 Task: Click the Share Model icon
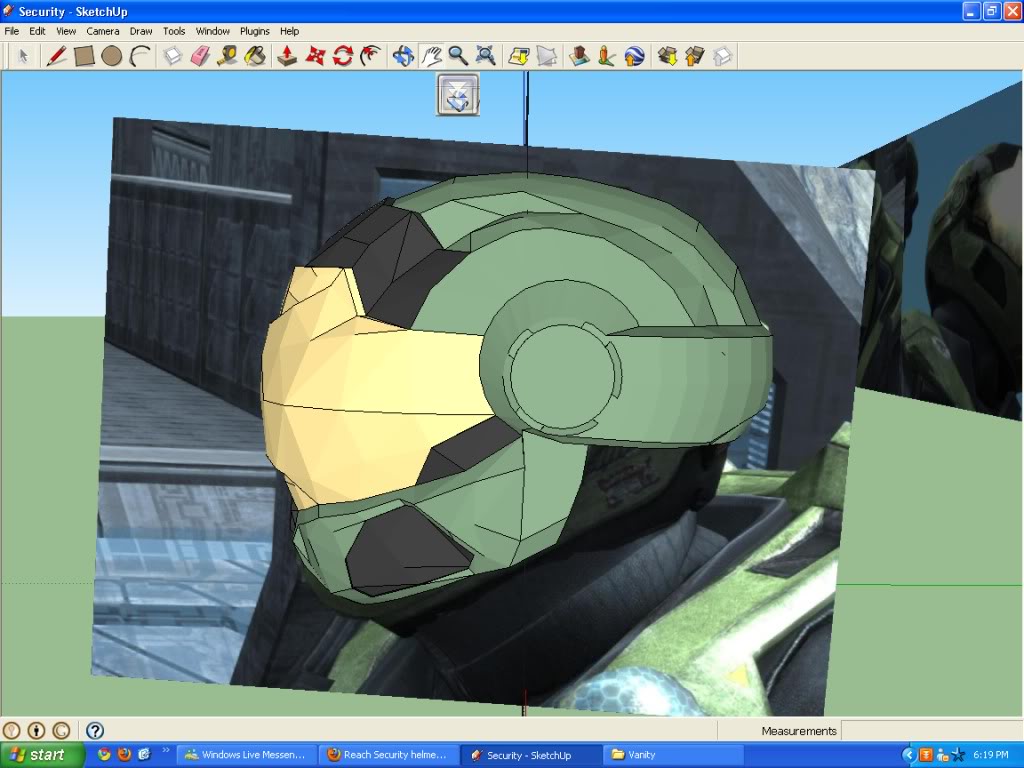click(694, 56)
